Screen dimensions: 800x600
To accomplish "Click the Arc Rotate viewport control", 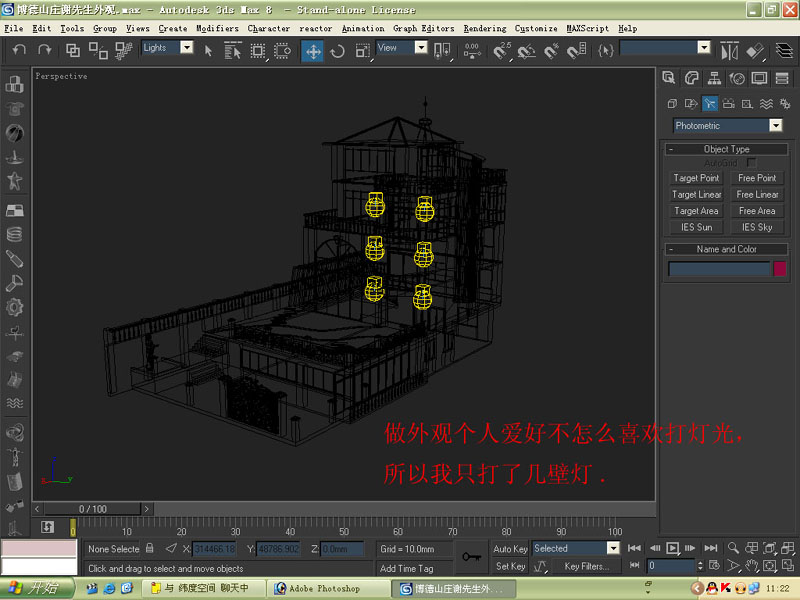I will click(x=770, y=565).
